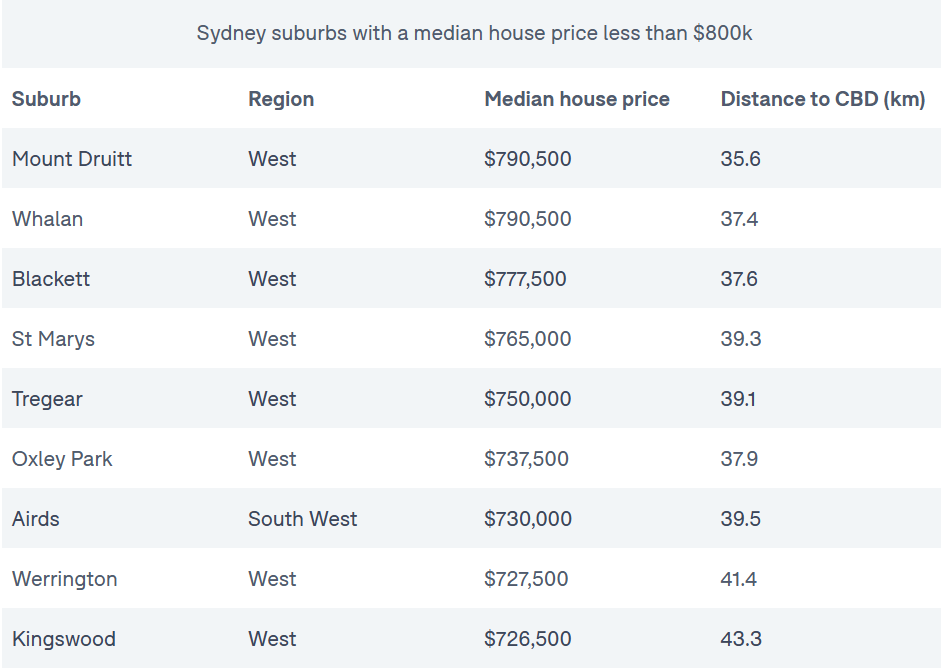
Task: Click the Suburb column header
Action: click(46, 98)
